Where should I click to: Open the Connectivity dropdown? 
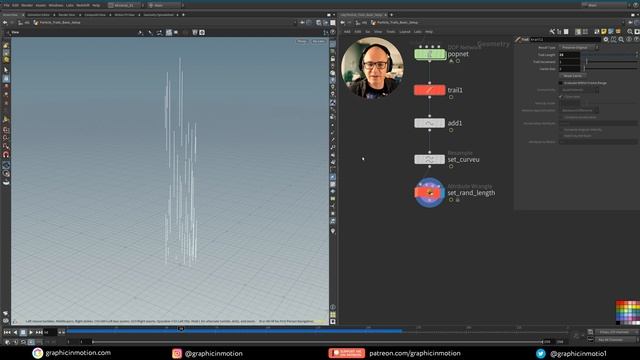point(579,90)
